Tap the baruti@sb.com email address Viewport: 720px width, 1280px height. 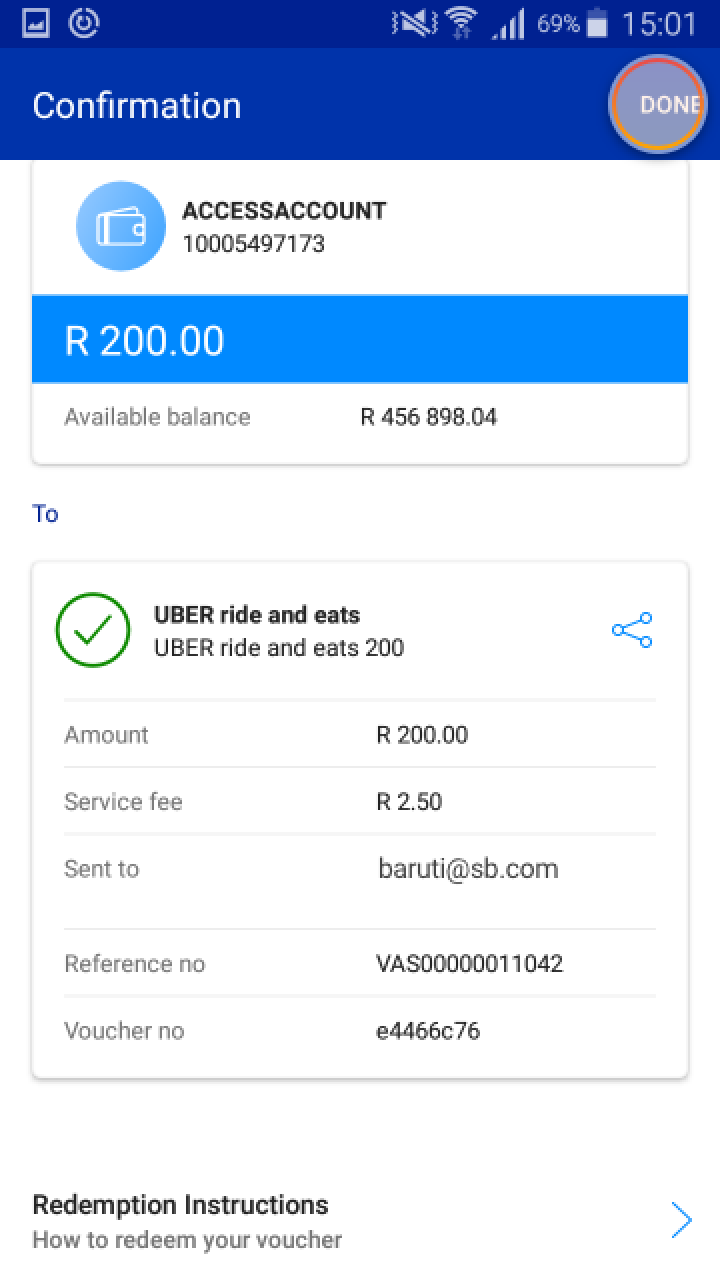[468, 868]
